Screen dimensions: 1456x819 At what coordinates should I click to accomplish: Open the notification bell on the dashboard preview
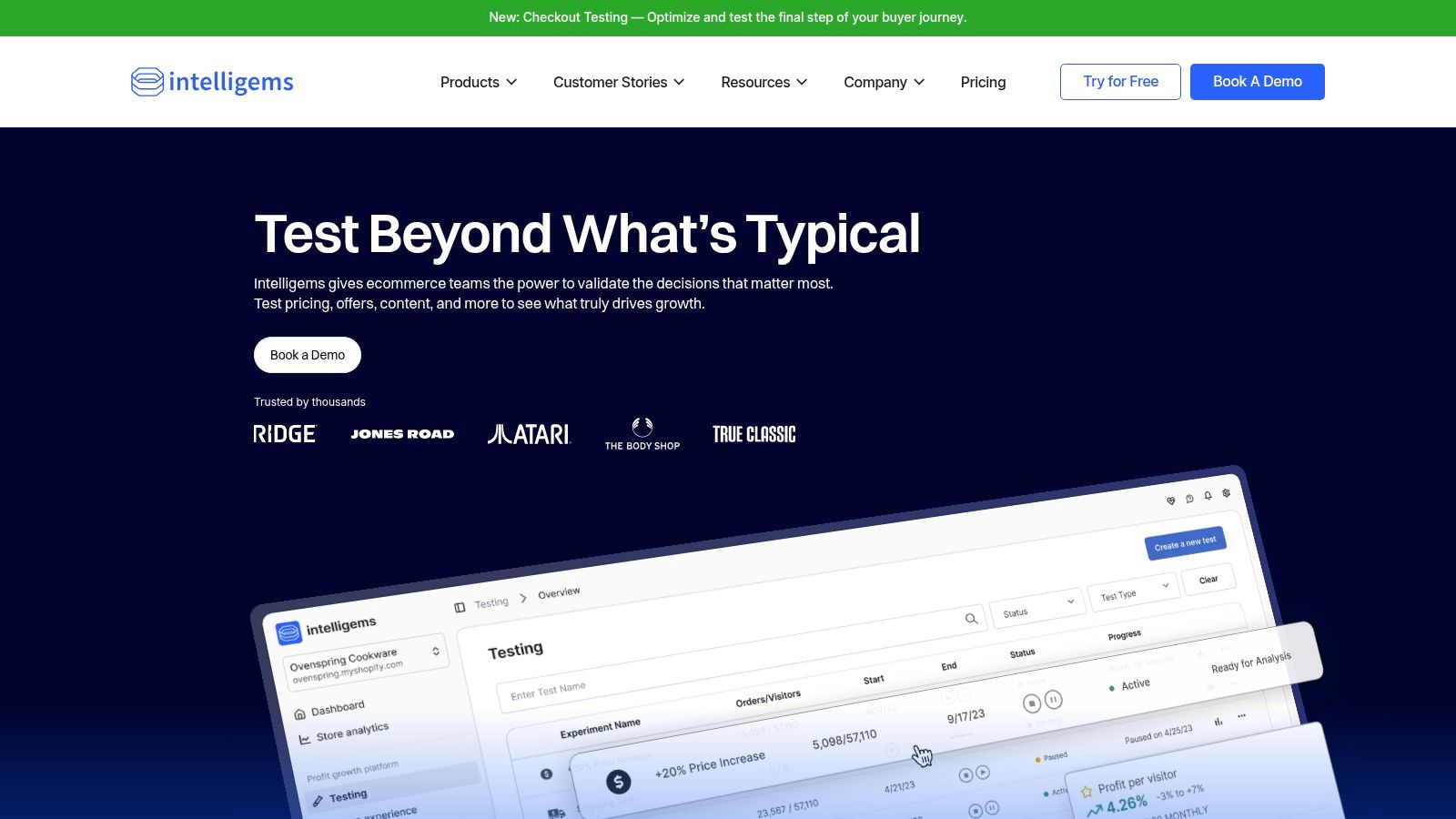[x=1208, y=495]
